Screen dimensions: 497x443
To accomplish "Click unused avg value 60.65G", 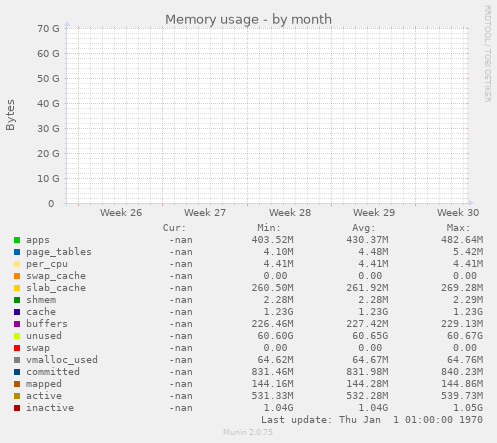I will point(370,336).
